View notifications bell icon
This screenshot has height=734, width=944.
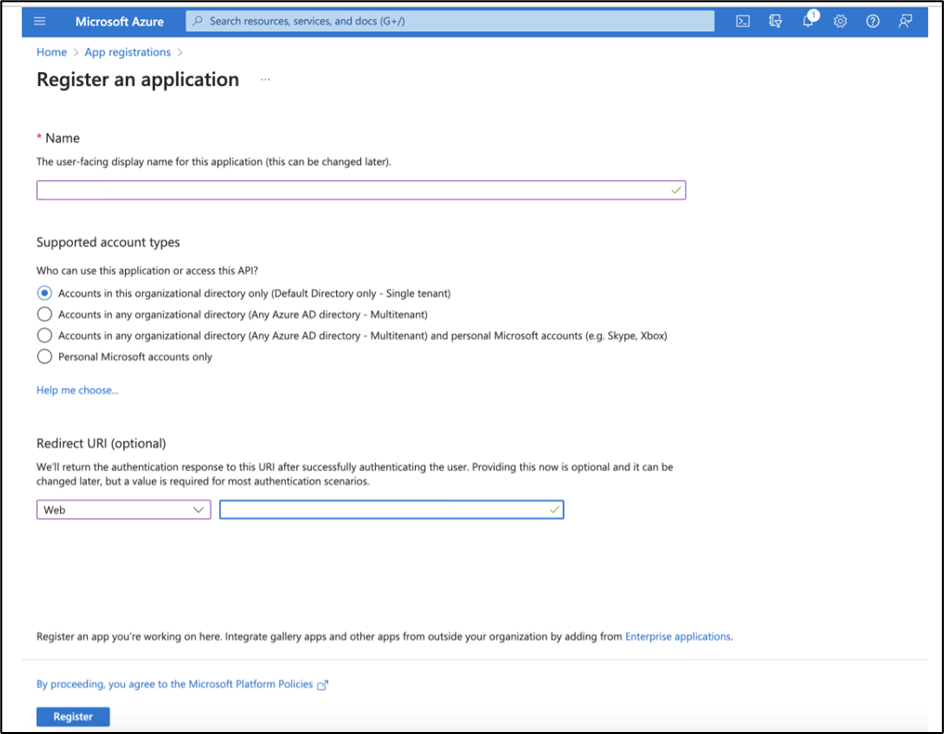[808, 21]
